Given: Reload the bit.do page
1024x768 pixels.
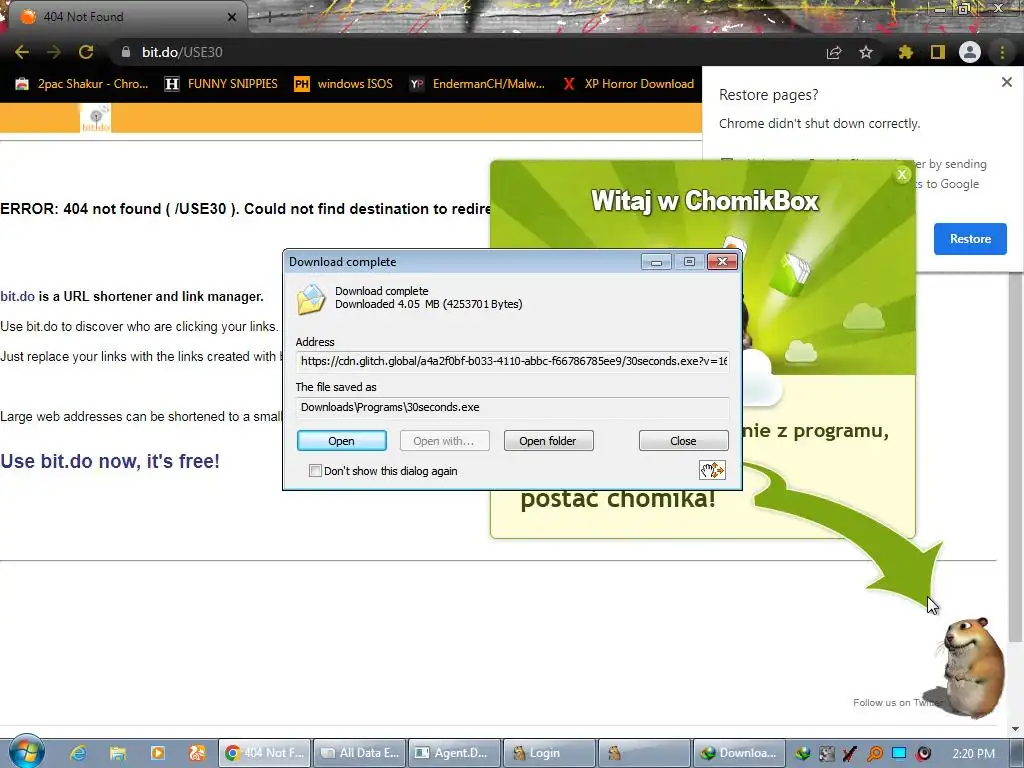Looking at the screenshot, I should pos(86,52).
